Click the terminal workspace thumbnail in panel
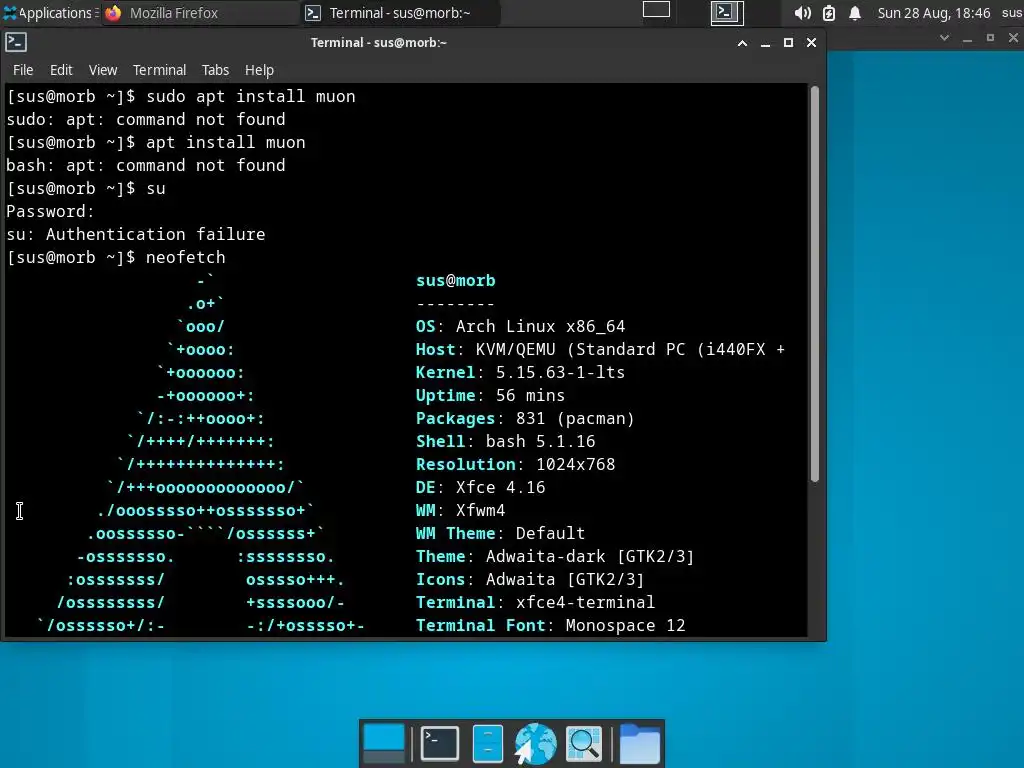 (727, 12)
